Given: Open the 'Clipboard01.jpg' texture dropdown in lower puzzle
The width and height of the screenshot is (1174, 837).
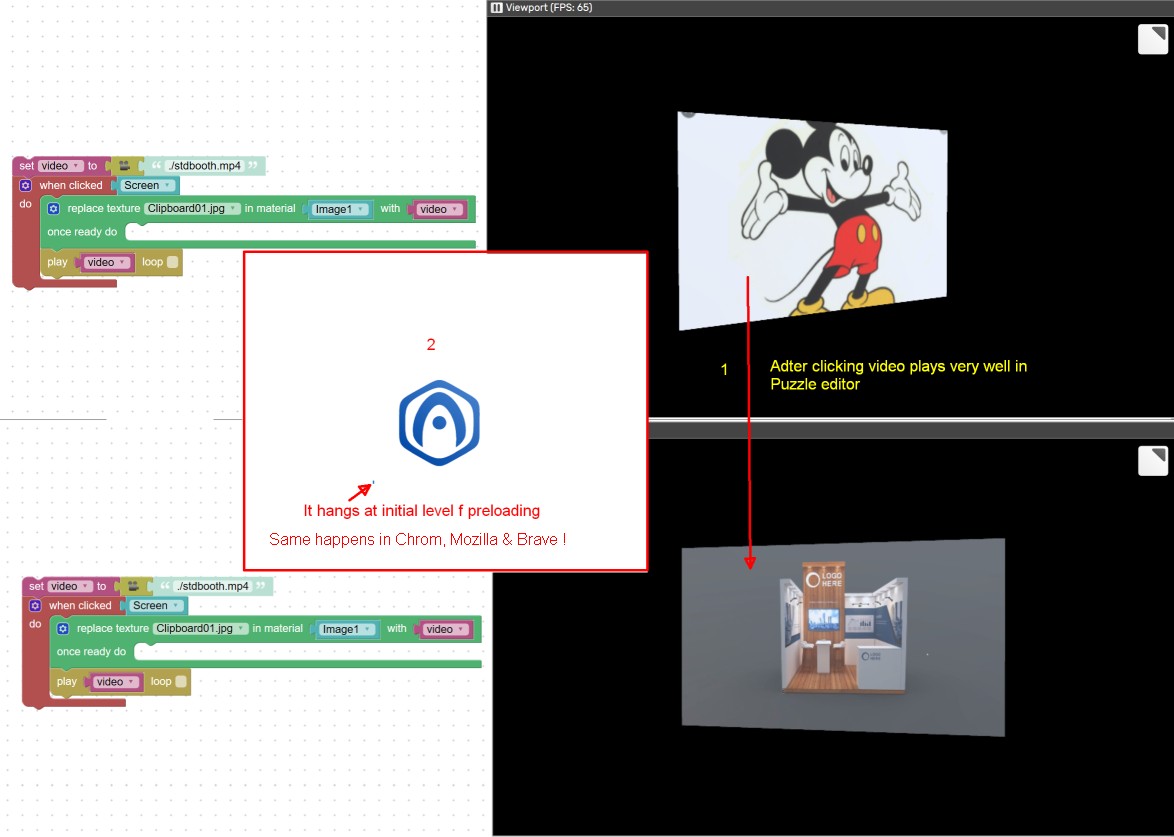Looking at the screenshot, I should (201, 629).
